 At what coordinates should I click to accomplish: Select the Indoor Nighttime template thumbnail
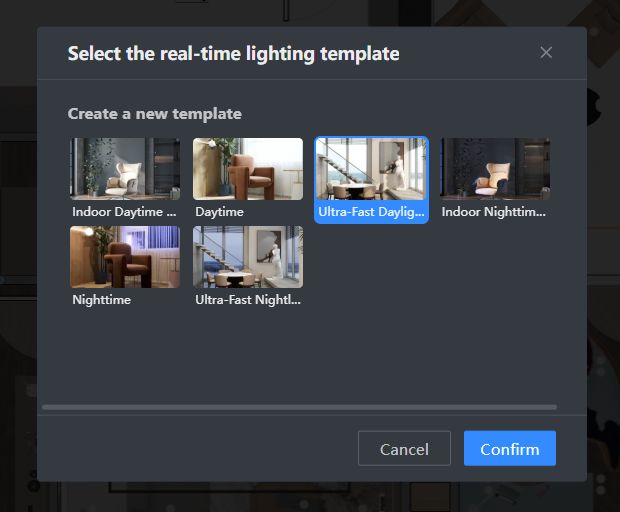[495, 168]
